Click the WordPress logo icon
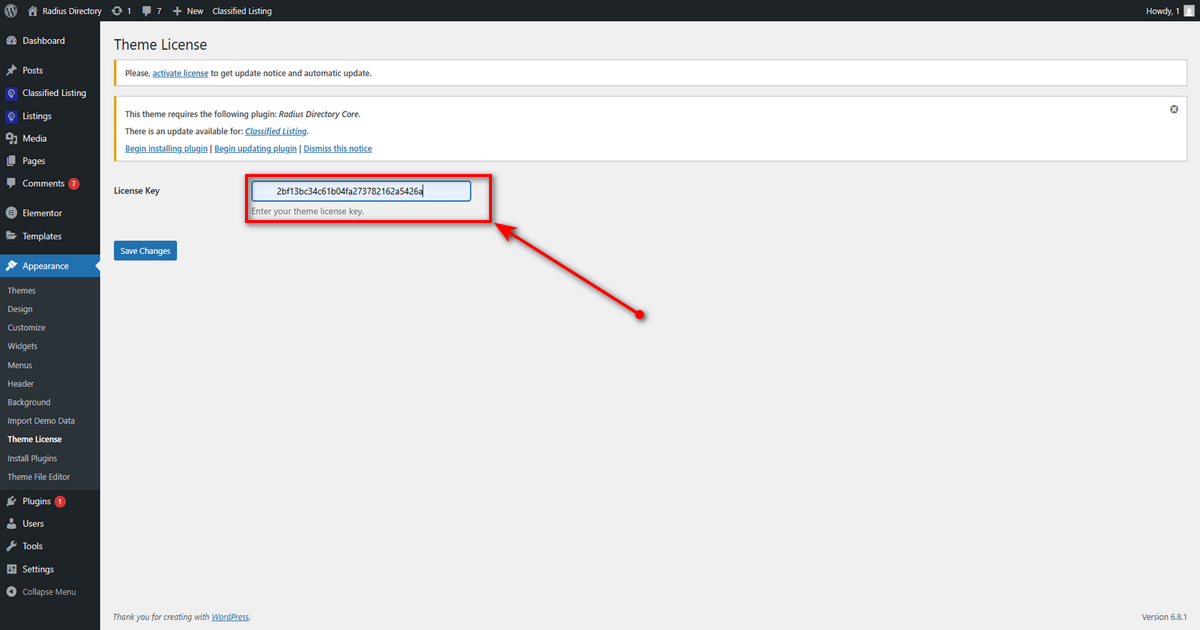This screenshot has height=630, width=1200. [11, 11]
